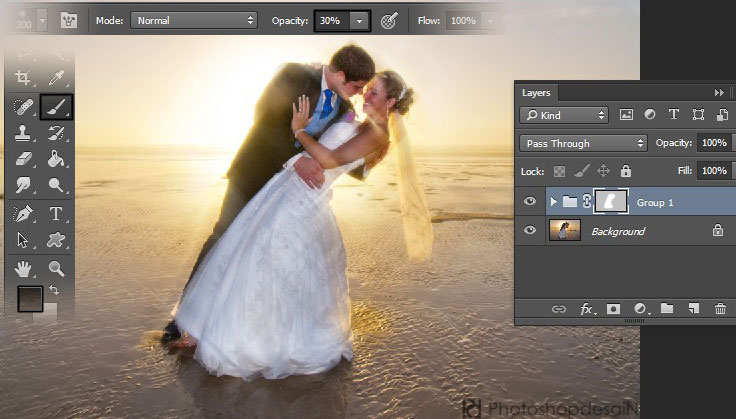The image size is (736, 419).
Task: Choose the Eraser tool
Action: (23, 159)
